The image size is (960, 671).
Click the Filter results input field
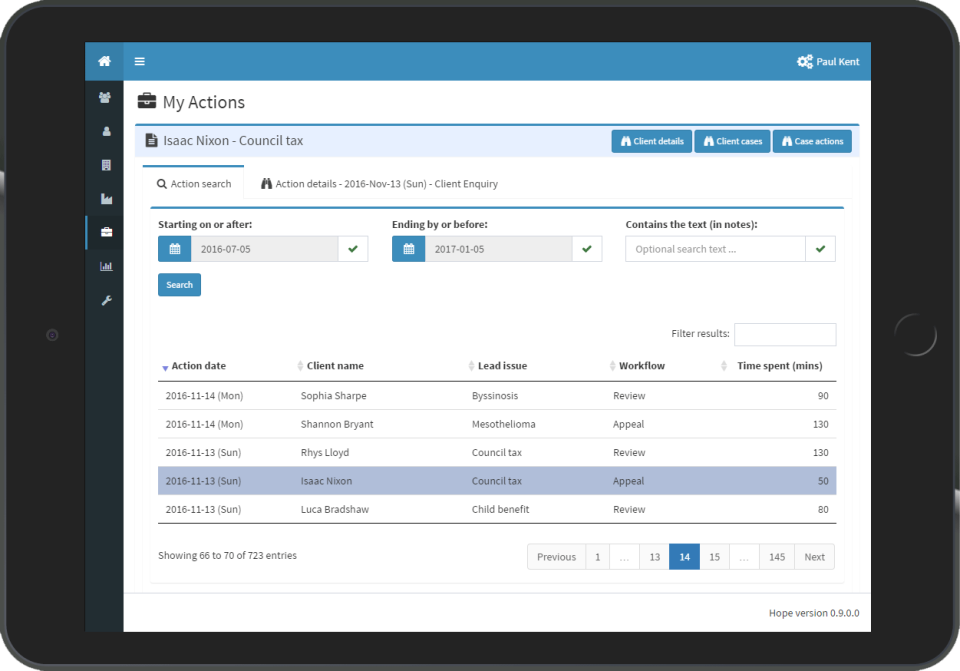[x=784, y=334]
